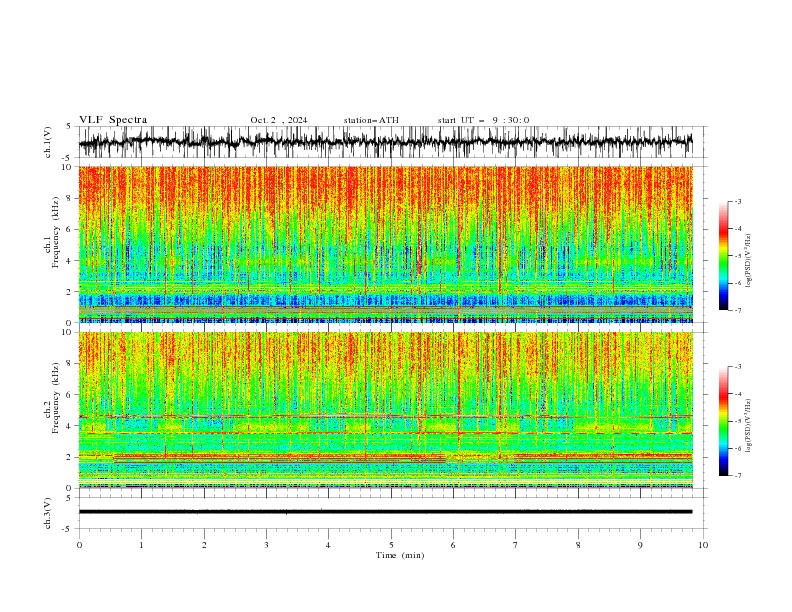Screen dimensions: 792x612
Task: Click the time axis tick label "7"
Action: click(x=516, y=545)
